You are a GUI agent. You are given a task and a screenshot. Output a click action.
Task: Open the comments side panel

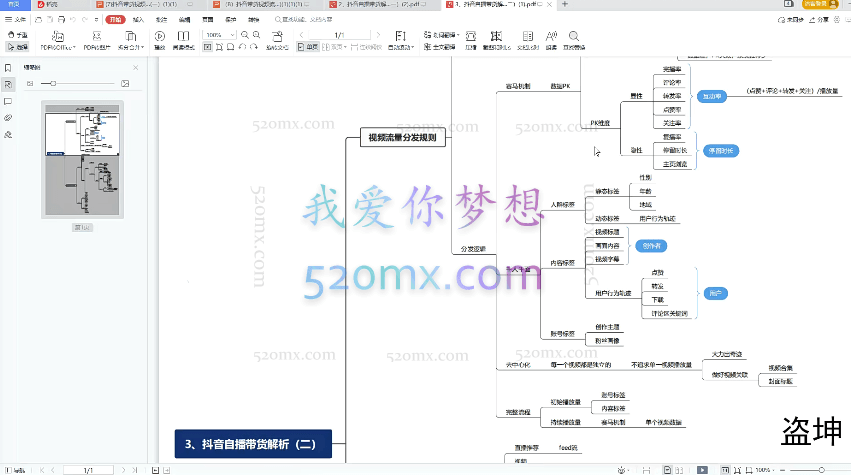click(x=8, y=102)
